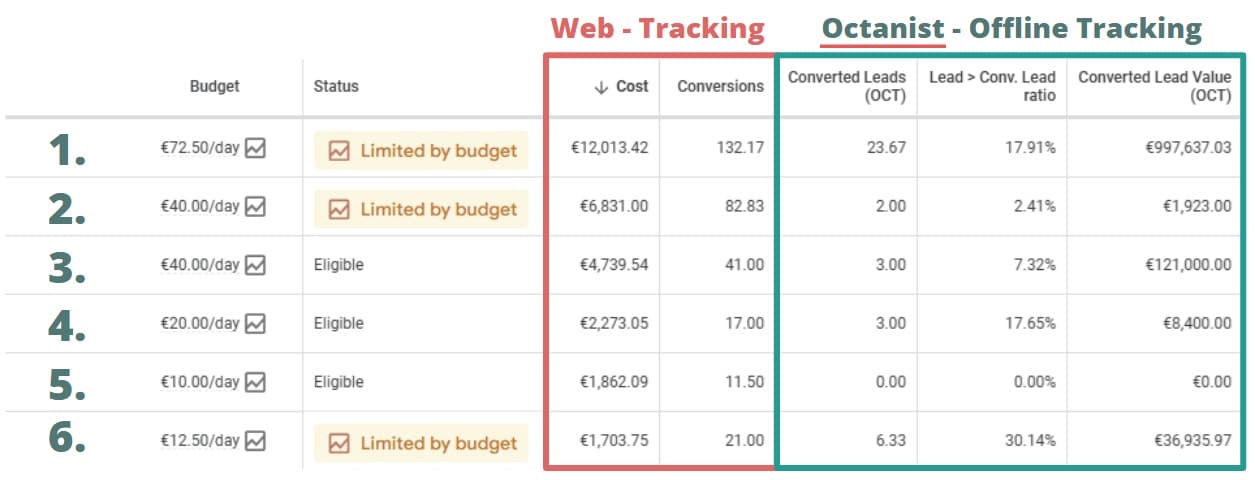The width and height of the screenshot is (1255, 480).
Task: Sort by the Conversions column header
Action: (x=720, y=87)
